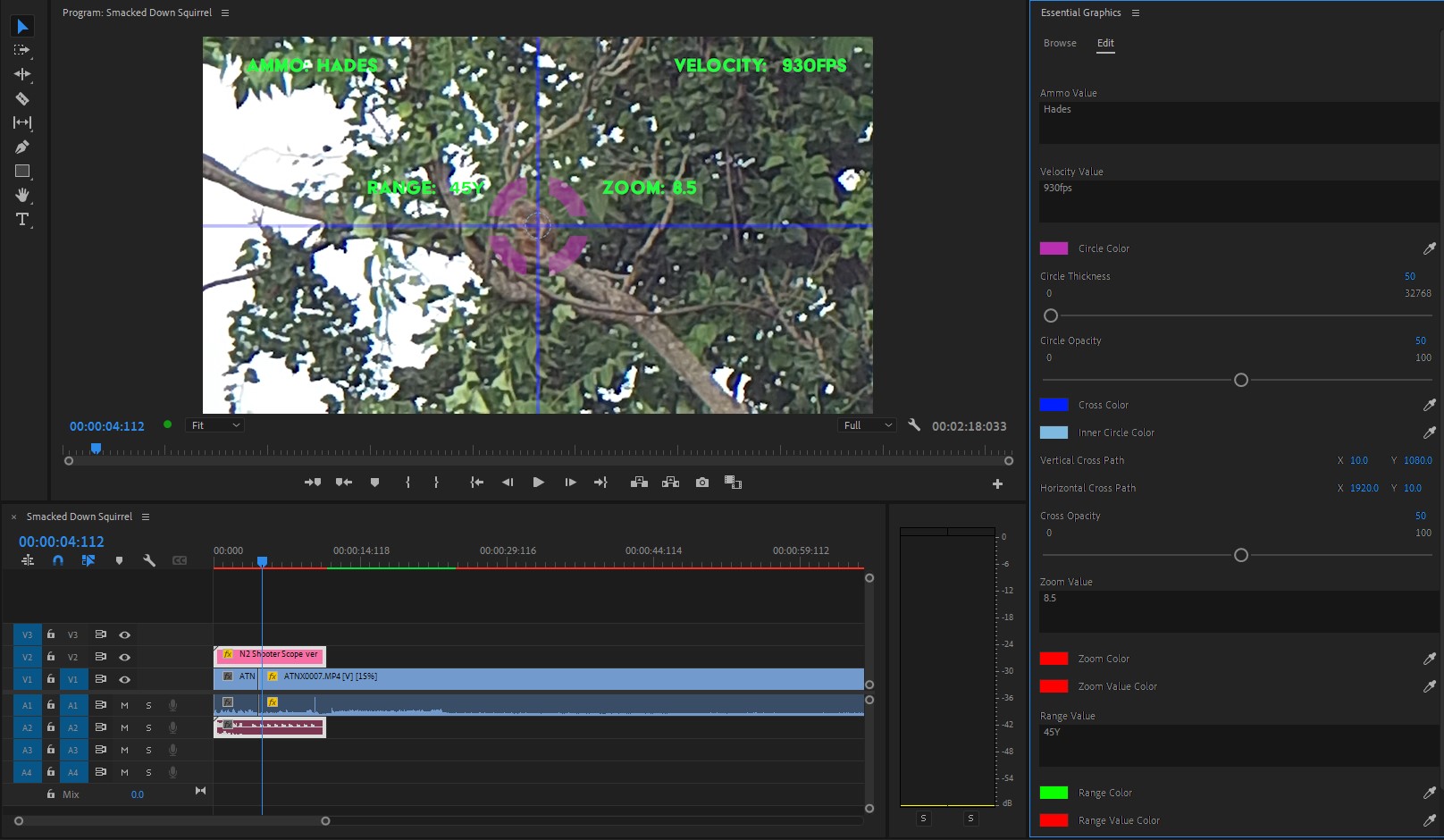Hide track V3 with eye icon
Viewport: 1444px width, 840px height.
click(x=125, y=634)
